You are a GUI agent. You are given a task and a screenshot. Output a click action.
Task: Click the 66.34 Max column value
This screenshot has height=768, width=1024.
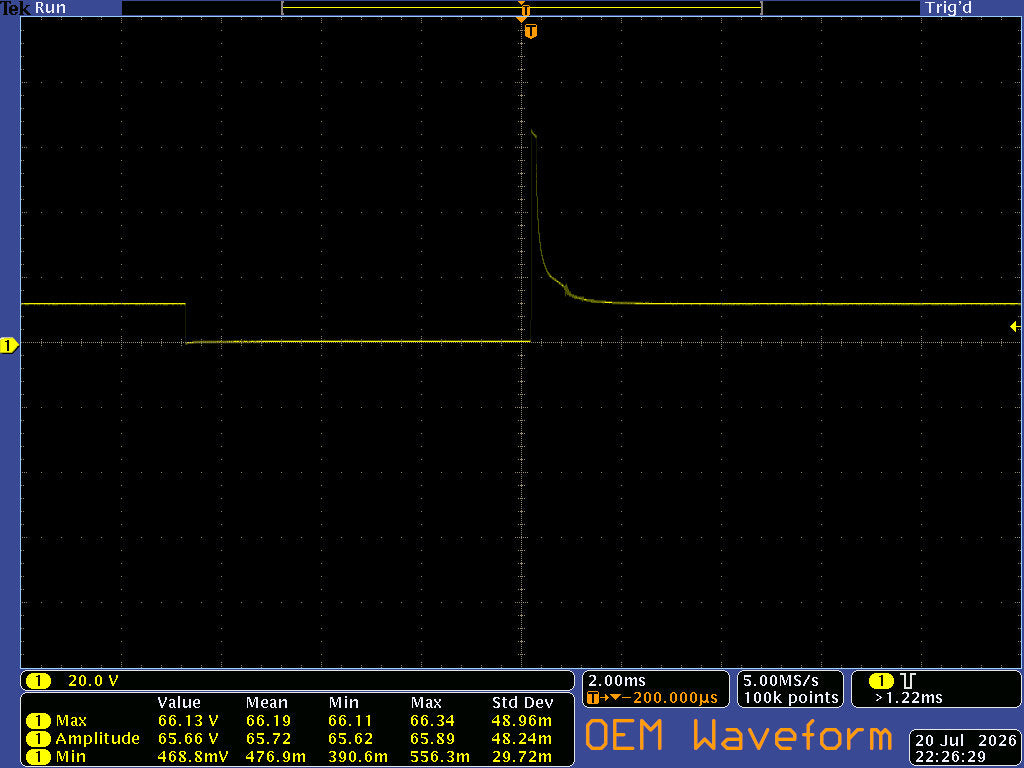[432, 721]
